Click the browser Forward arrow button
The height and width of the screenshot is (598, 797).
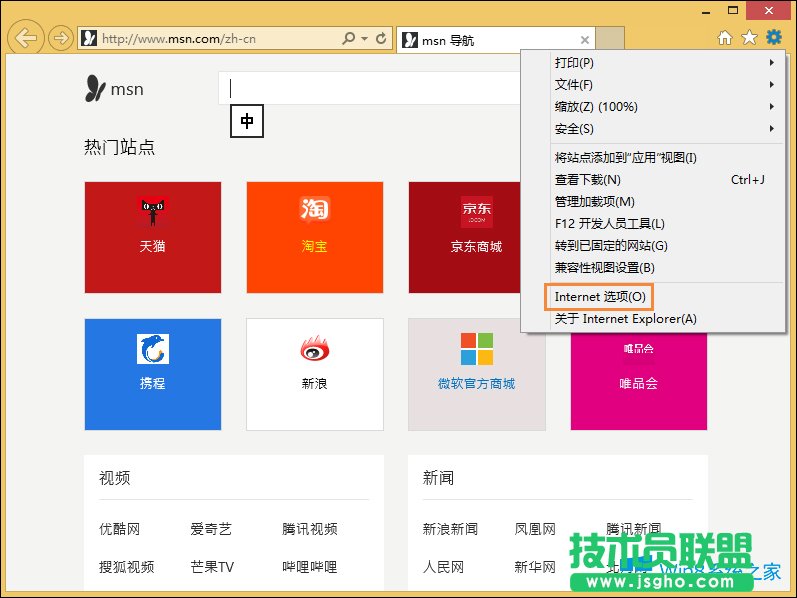[60, 39]
